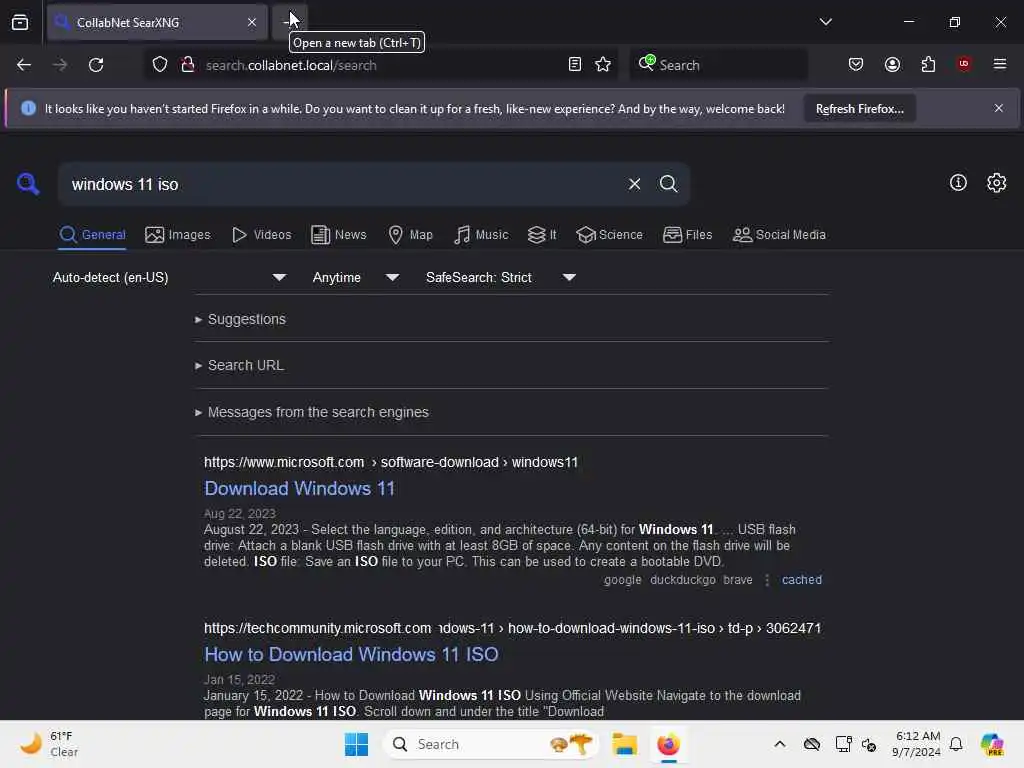Viewport: 1024px width, 768px height.
Task: Open the notifications bell icon
Action: click(x=956, y=744)
